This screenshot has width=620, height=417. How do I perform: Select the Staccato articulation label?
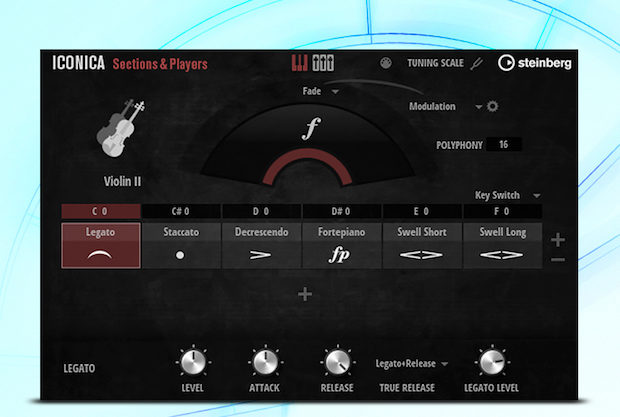[181, 232]
